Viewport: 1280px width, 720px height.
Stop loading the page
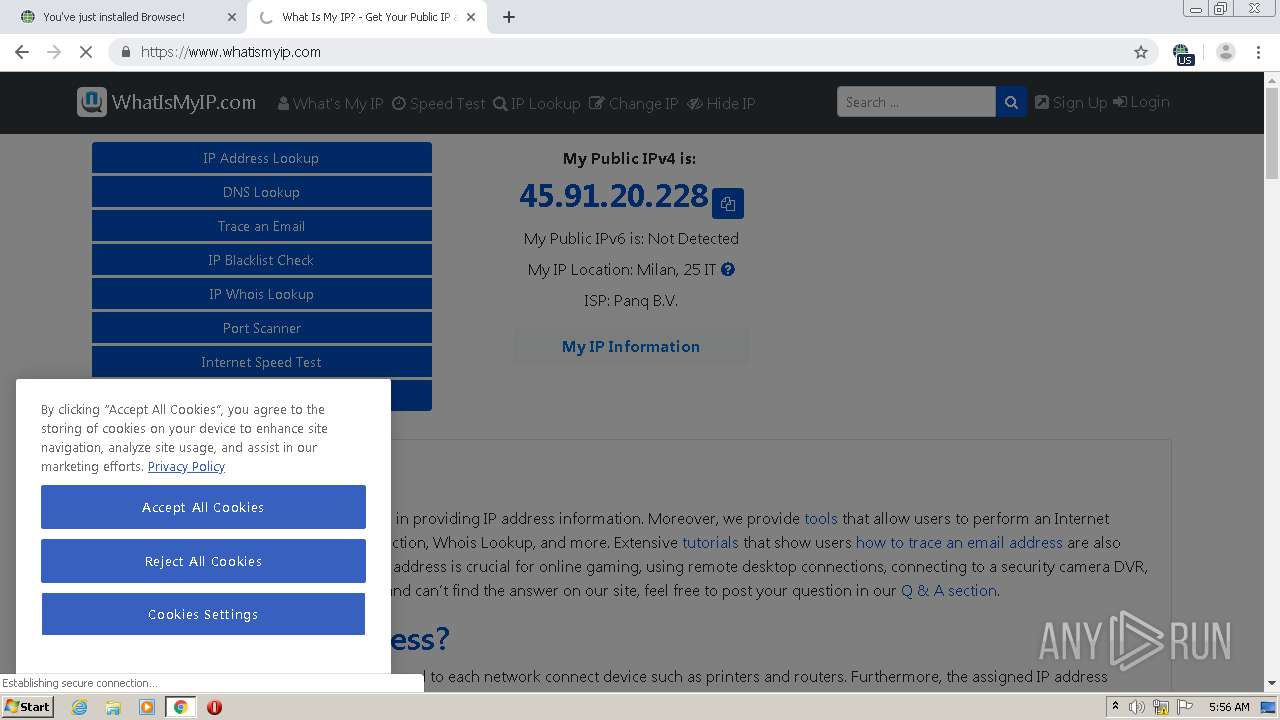pos(86,52)
